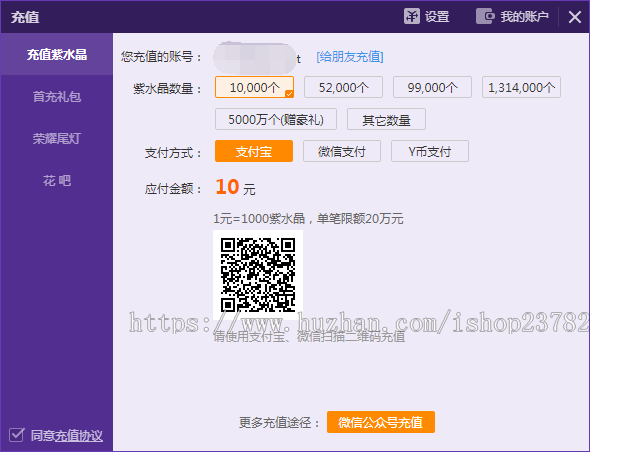Screen dimensions: 624x469
Task: Choose the 52,000个 amount option
Action: (343, 87)
